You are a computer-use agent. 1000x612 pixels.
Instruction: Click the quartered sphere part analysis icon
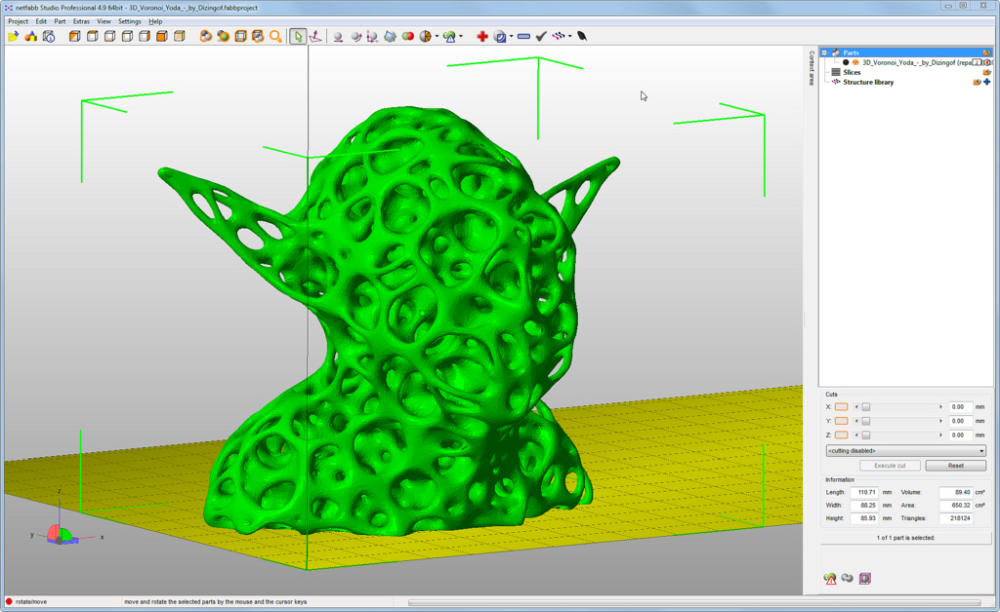[x=425, y=36]
